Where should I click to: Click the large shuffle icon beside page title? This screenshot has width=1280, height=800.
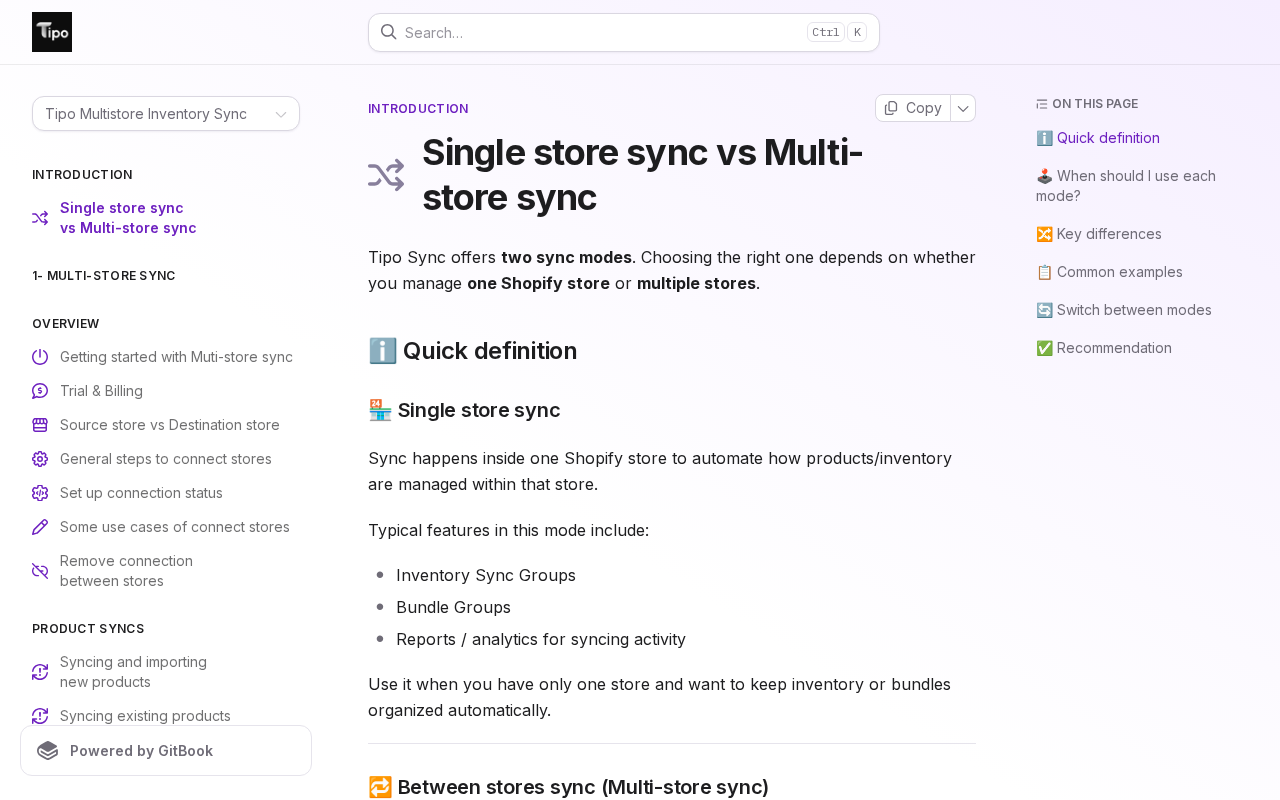coord(386,175)
